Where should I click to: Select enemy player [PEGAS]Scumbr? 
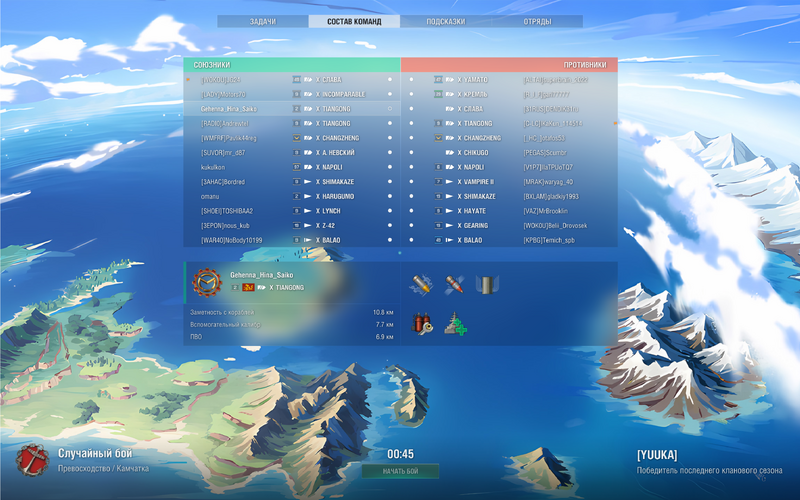pos(545,153)
